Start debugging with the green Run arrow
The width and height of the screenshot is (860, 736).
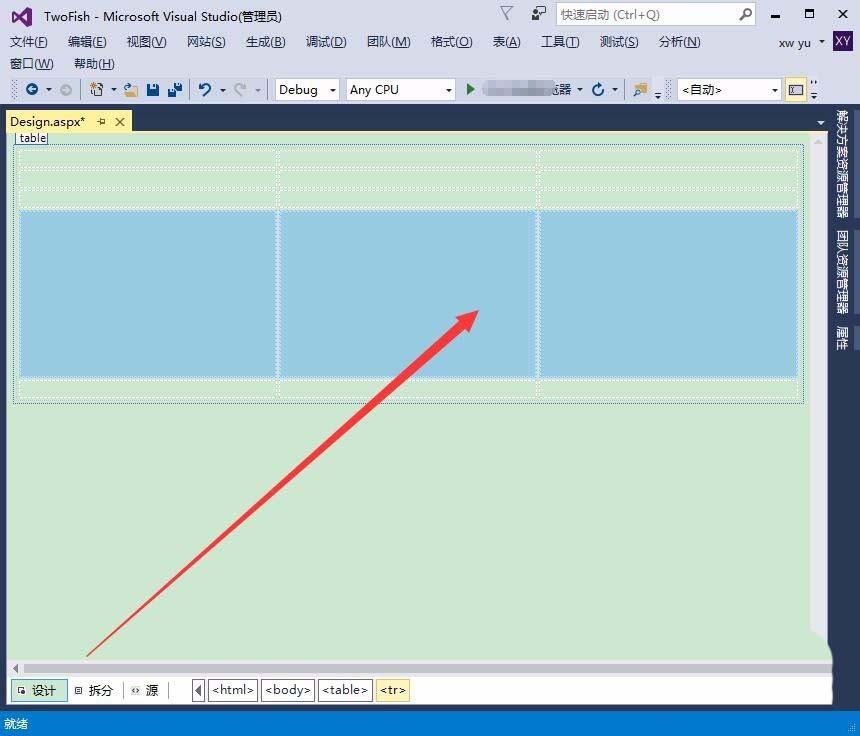click(470, 89)
